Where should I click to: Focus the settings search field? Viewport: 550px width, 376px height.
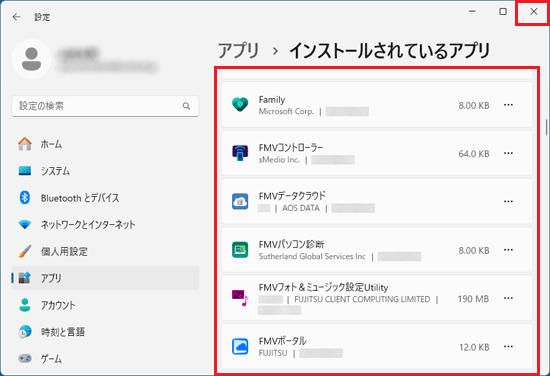click(105, 106)
